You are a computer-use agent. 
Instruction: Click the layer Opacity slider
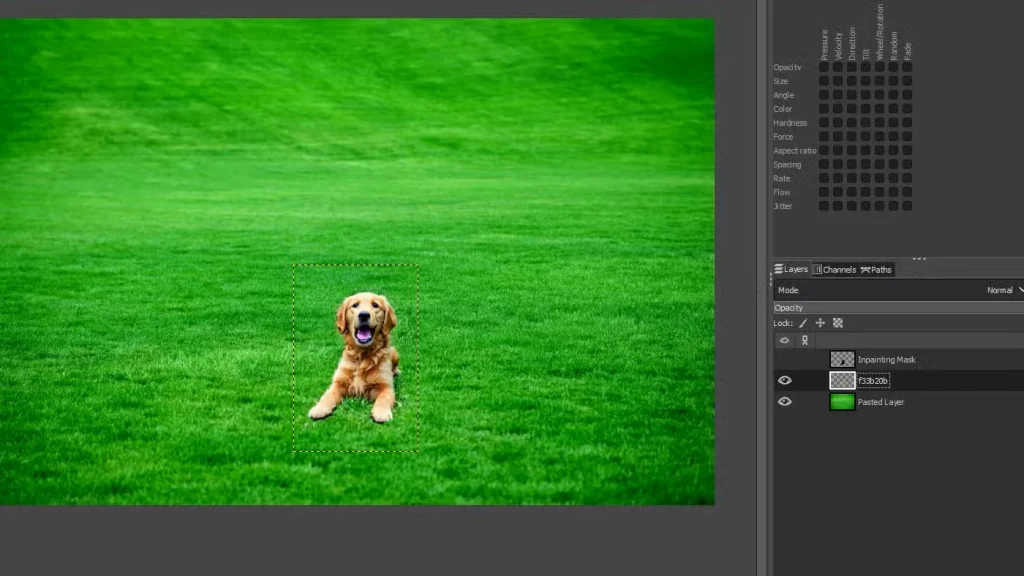click(898, 308)
